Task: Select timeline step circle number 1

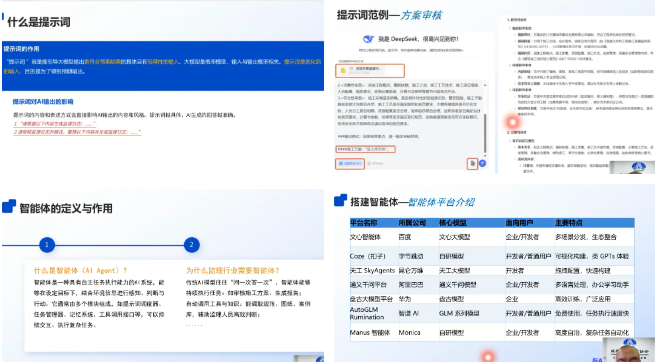Action: point(47,245)
